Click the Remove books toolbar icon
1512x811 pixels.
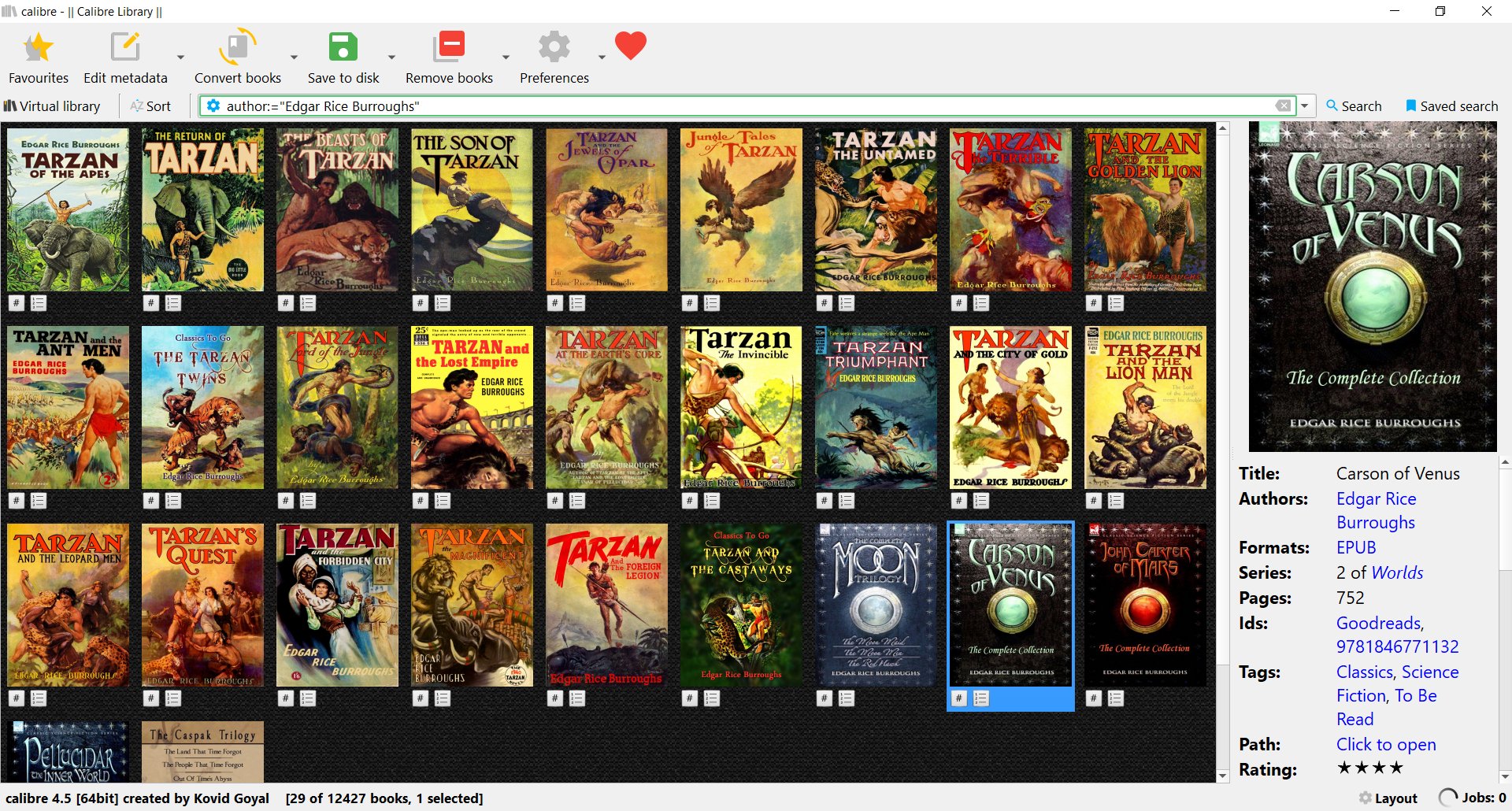point(449,47)
